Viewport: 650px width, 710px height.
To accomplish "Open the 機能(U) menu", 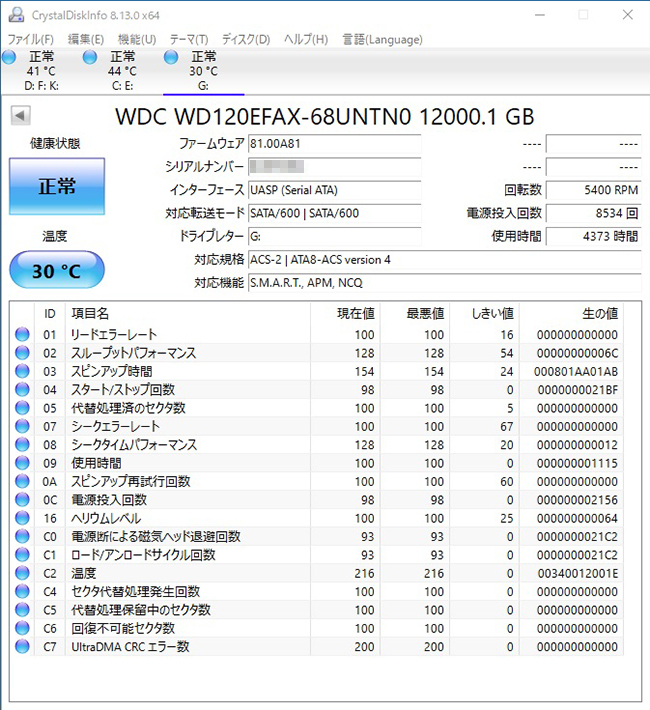I will pos(136,39).
